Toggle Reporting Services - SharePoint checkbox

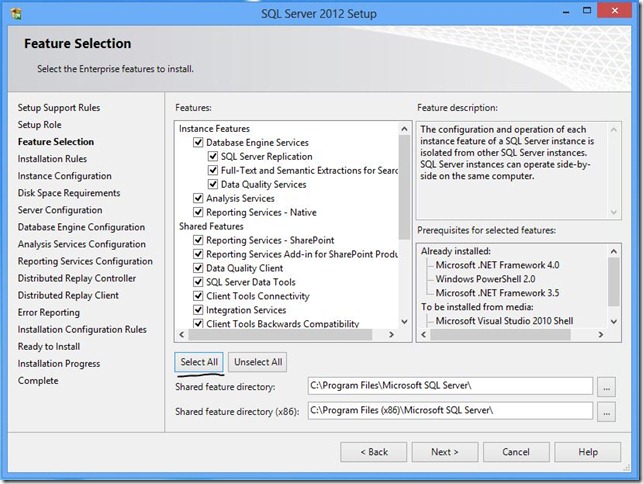tap(198, 240)
